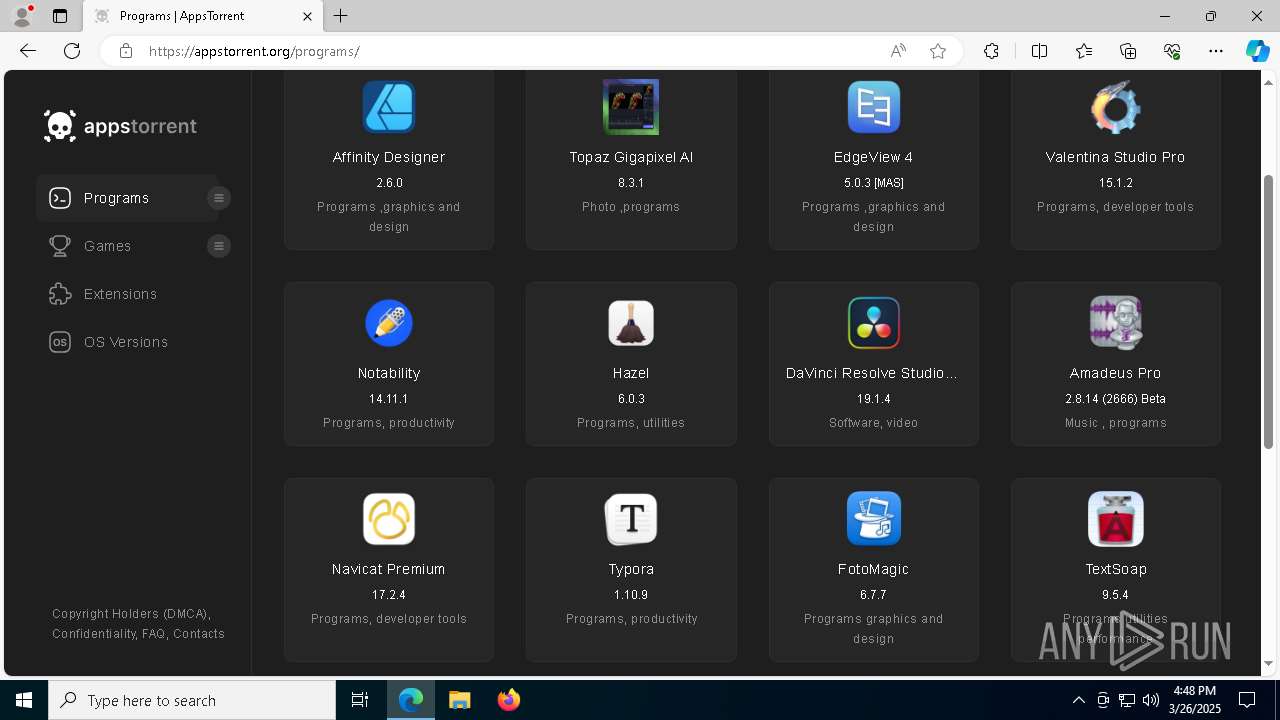Open the Confidentiality link

[x=93, y=634]
